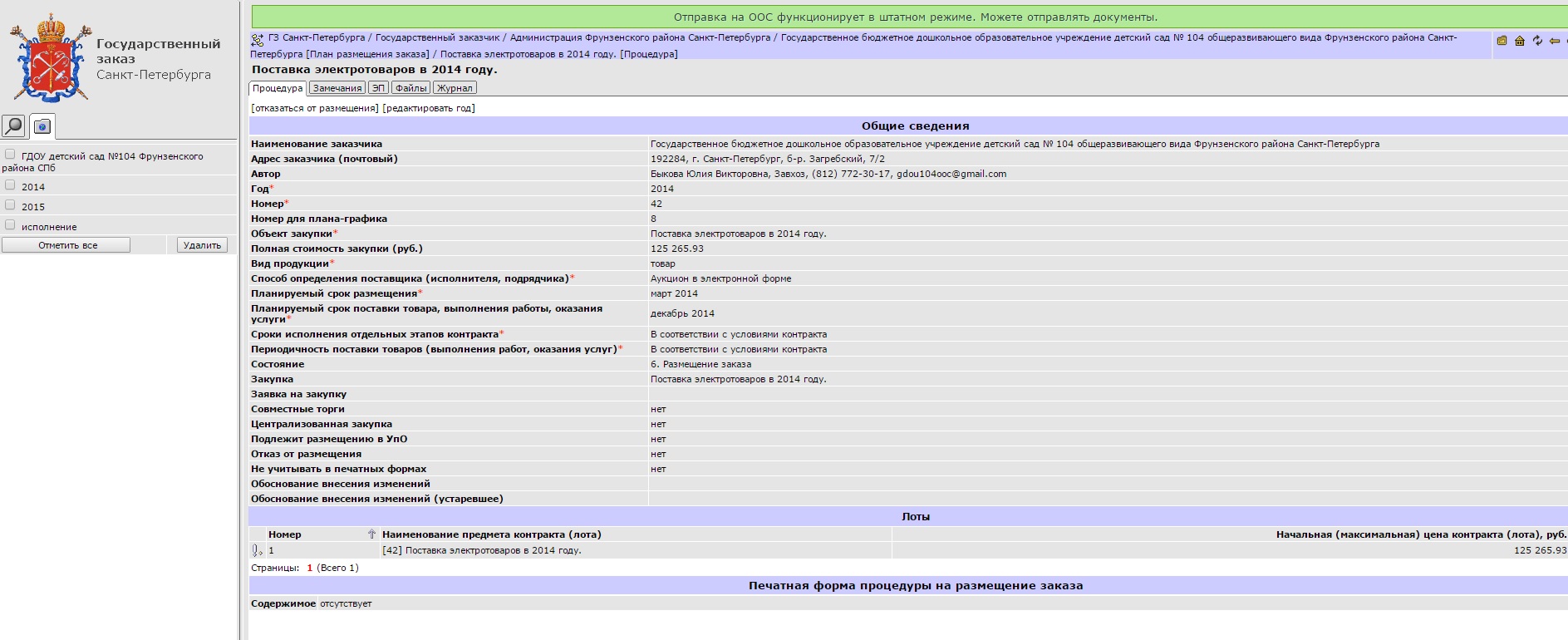Screen dimensions: 1568x640
Task: Click the value декабрь 2014
Action: point(682,313)
